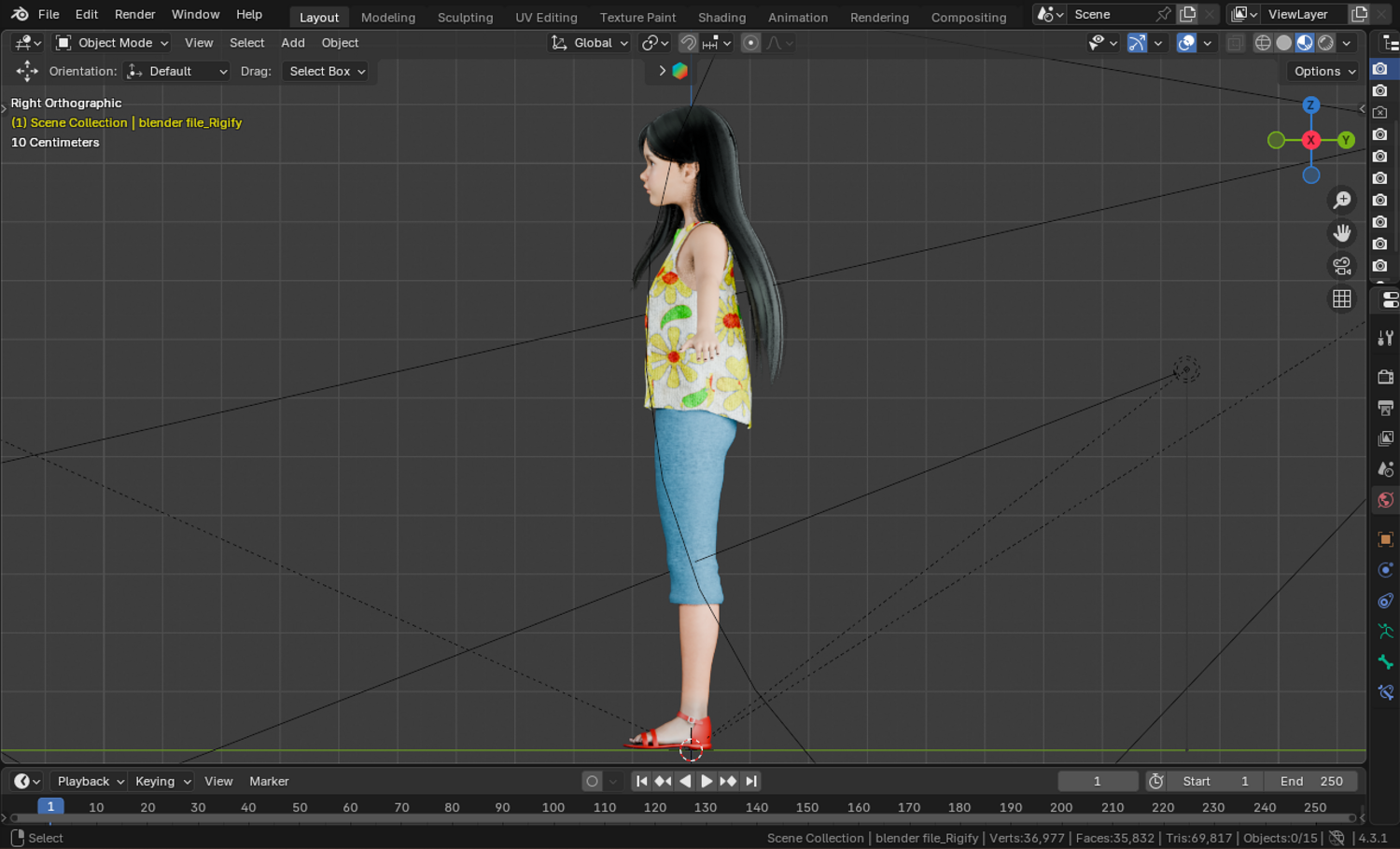Image resolution: width=1400 pixels, height=849 pixels.
Task: Open the Output properties tab (printer icon)
Action: click(1386, 408)
